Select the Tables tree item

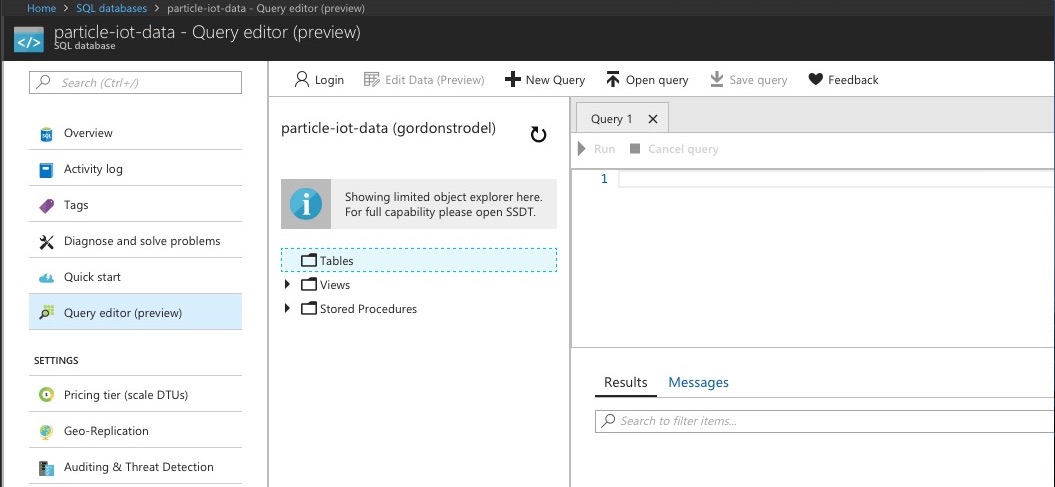tap(419, 260)
